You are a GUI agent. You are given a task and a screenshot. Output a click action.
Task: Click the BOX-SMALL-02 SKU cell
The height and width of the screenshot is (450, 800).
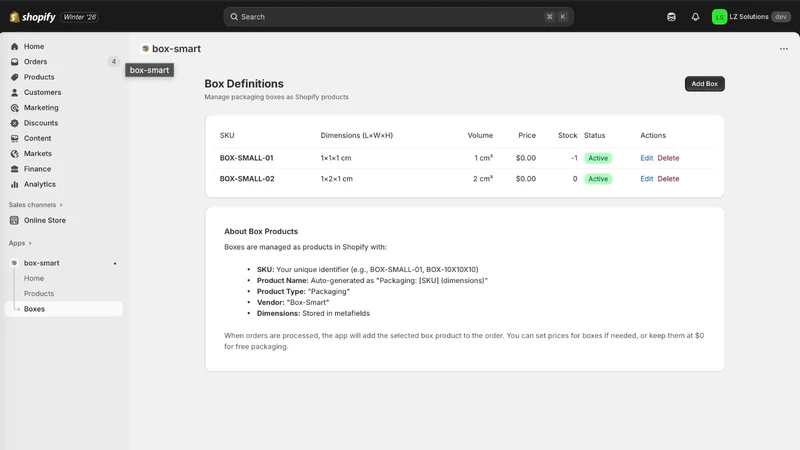coord(247,179)
